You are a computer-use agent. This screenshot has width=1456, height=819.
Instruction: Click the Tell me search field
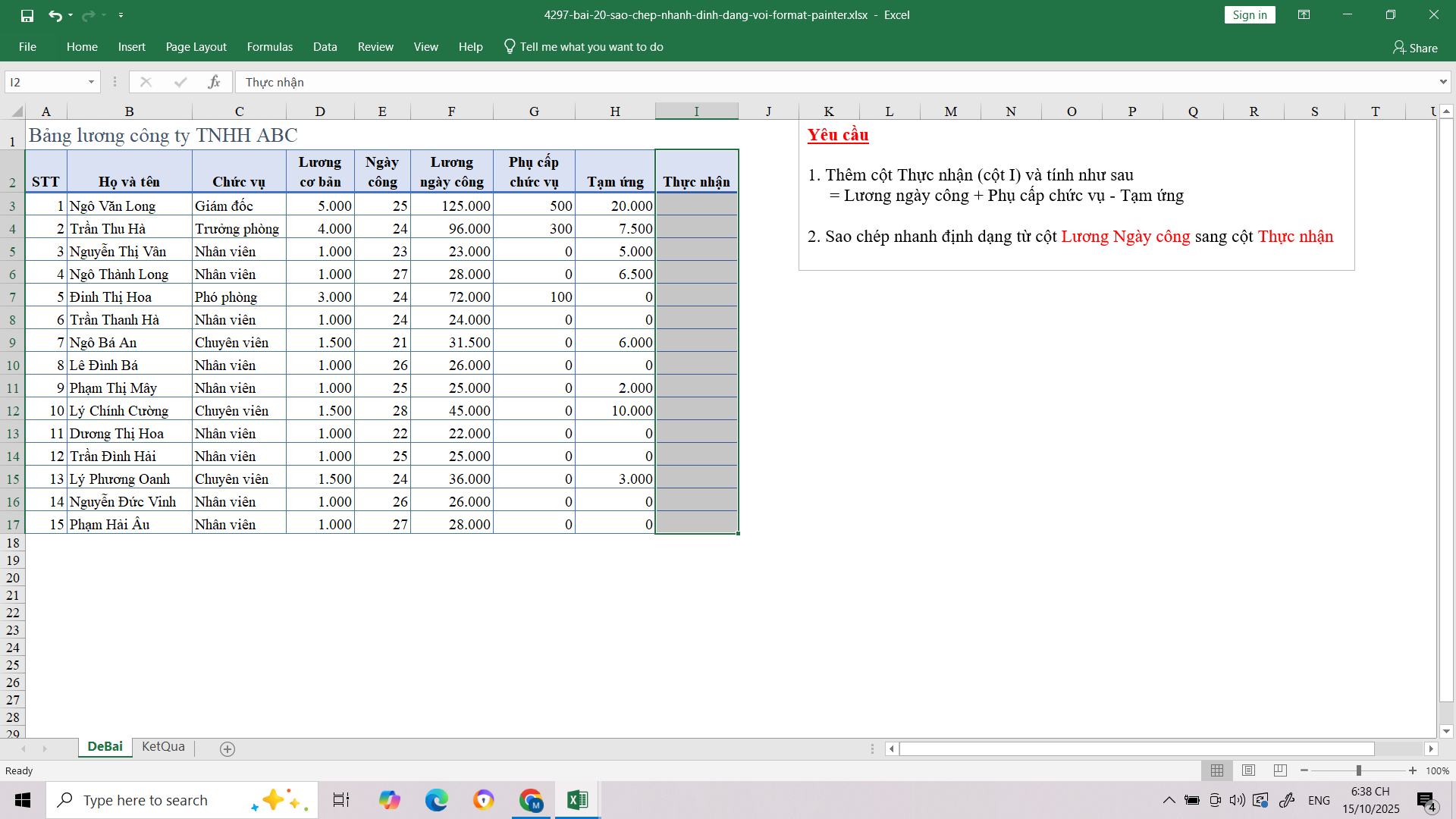[x=591, y=47]
